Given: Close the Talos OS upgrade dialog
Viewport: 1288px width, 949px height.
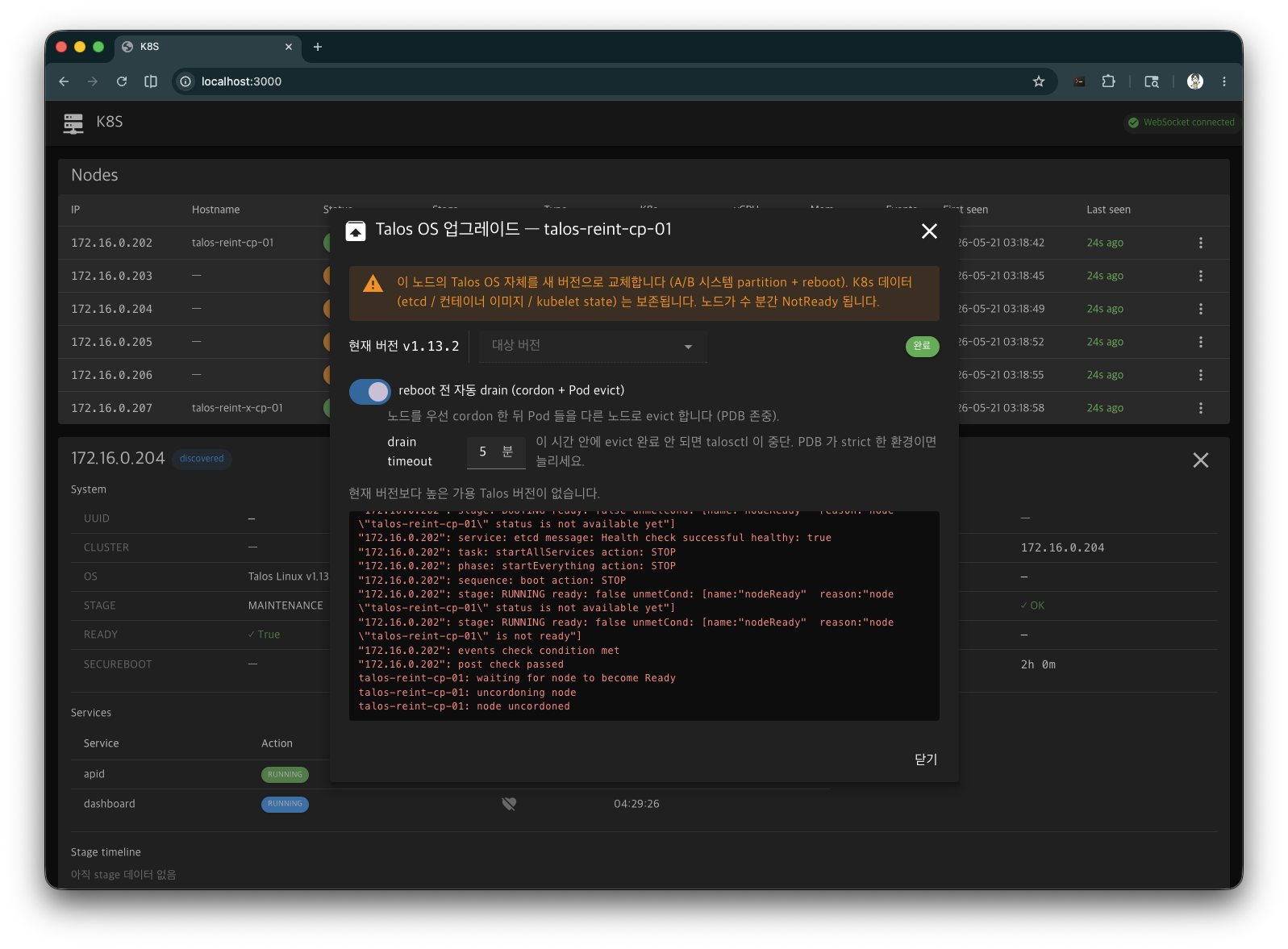Looking at the screenshot, I should point(929,231).
